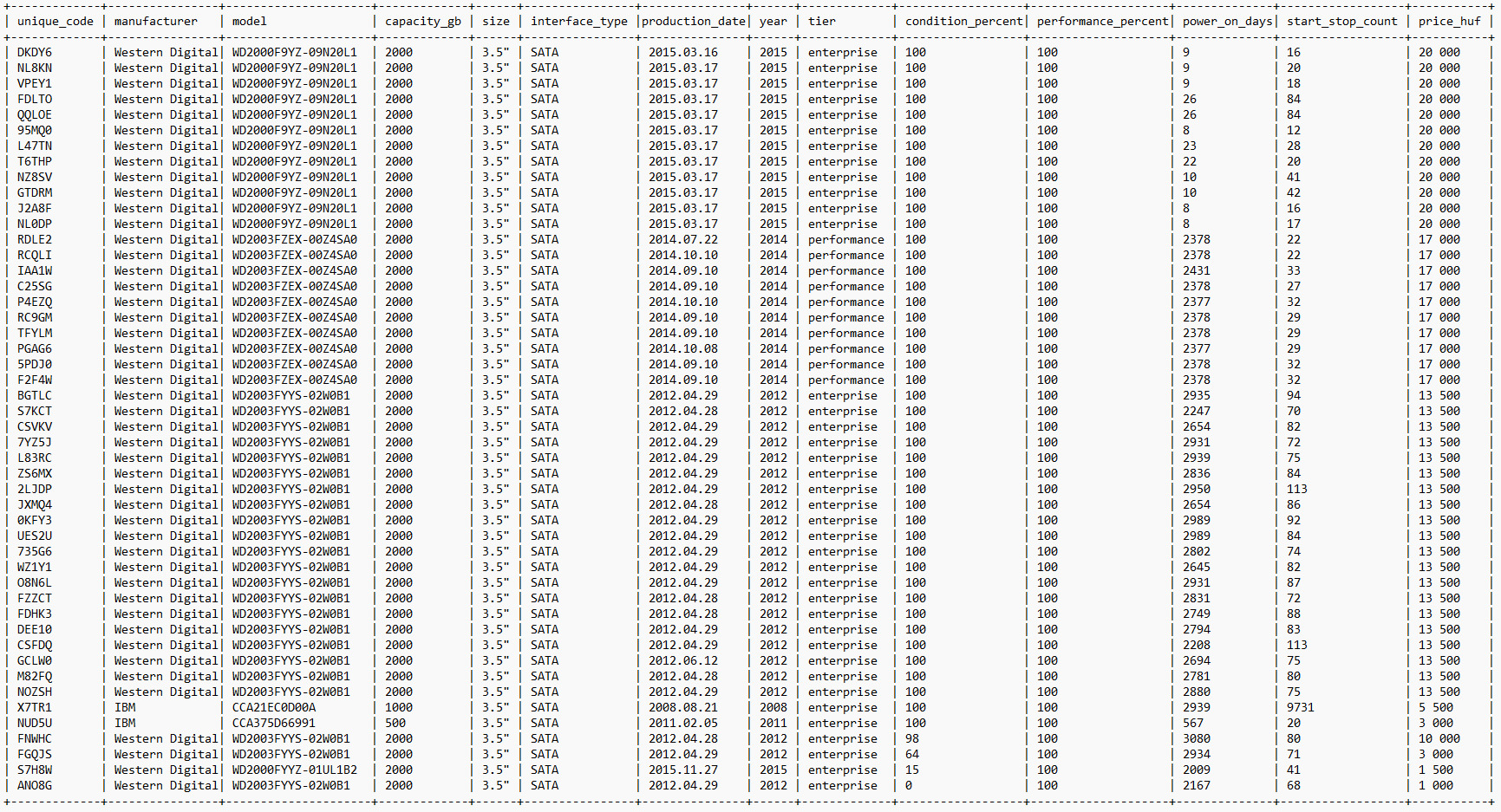Select unique code ANO8G
1501x812 pixels.
35,785
